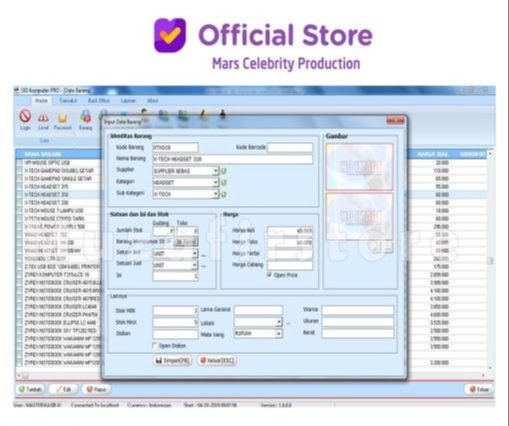
Task: Select the X-TECH GAMEPAD DOUBEL GETAR row
Action: click(x=58, y=171)
